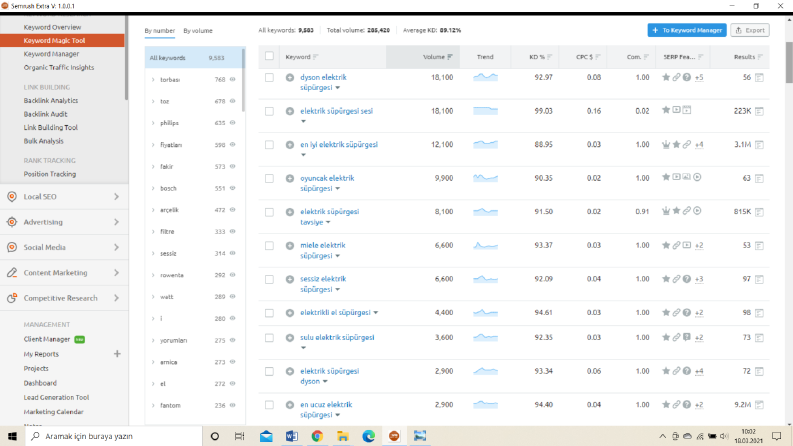This screenshot has width=793, height=446.
Task: Click the KD % column filter icon
Action: (x=550, y=57)
